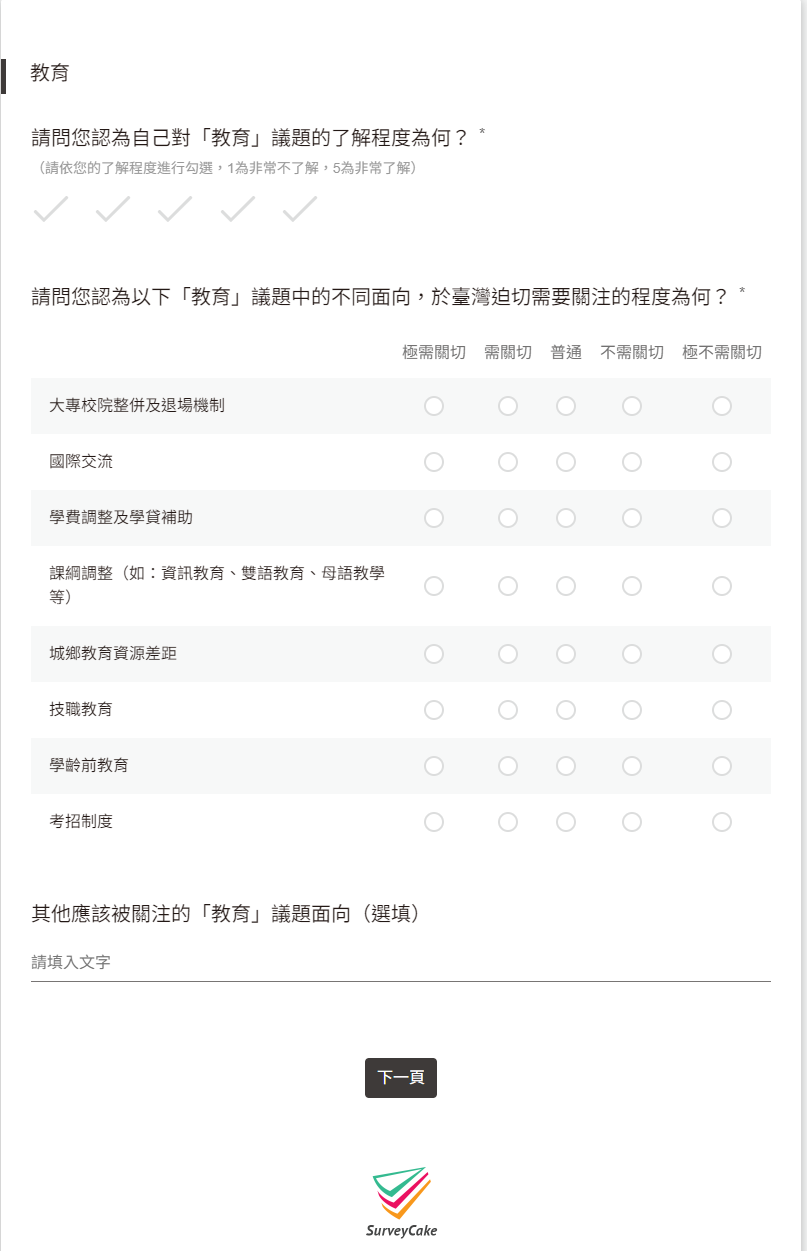Select the first checkmark rating icon
The image size is (807, 1251).
50,209
